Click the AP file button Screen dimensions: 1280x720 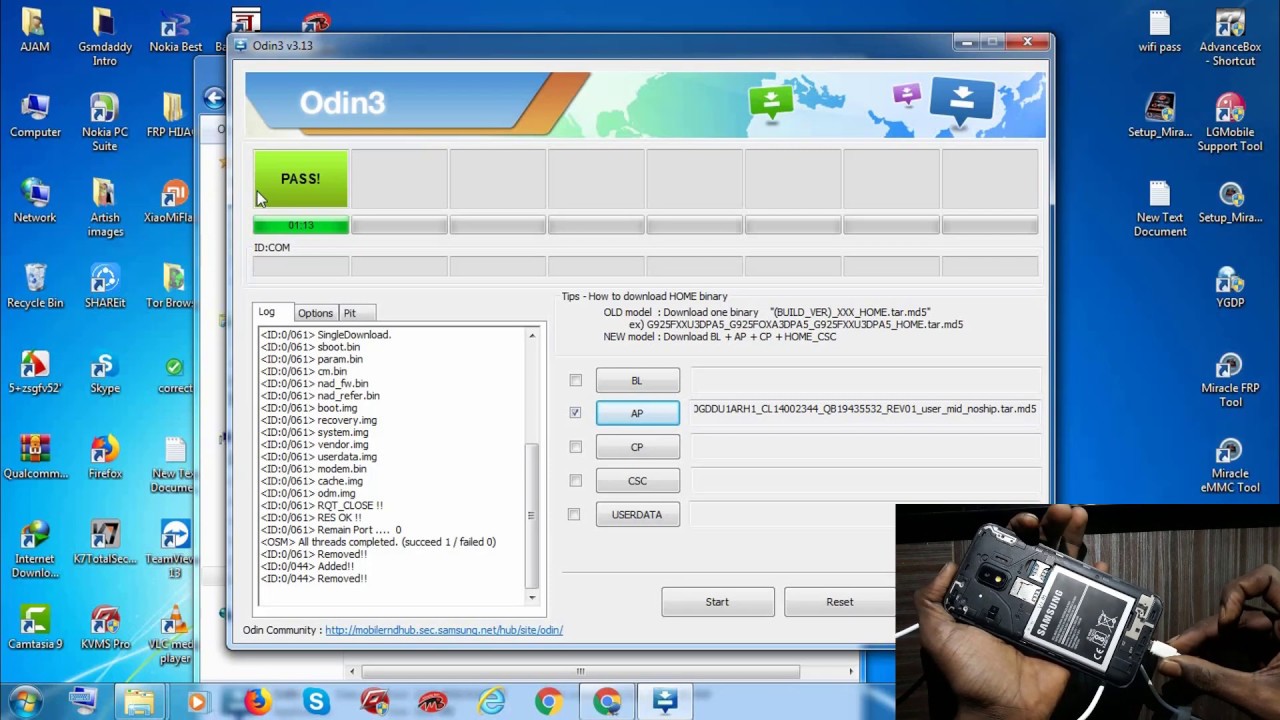pos(637,413)
